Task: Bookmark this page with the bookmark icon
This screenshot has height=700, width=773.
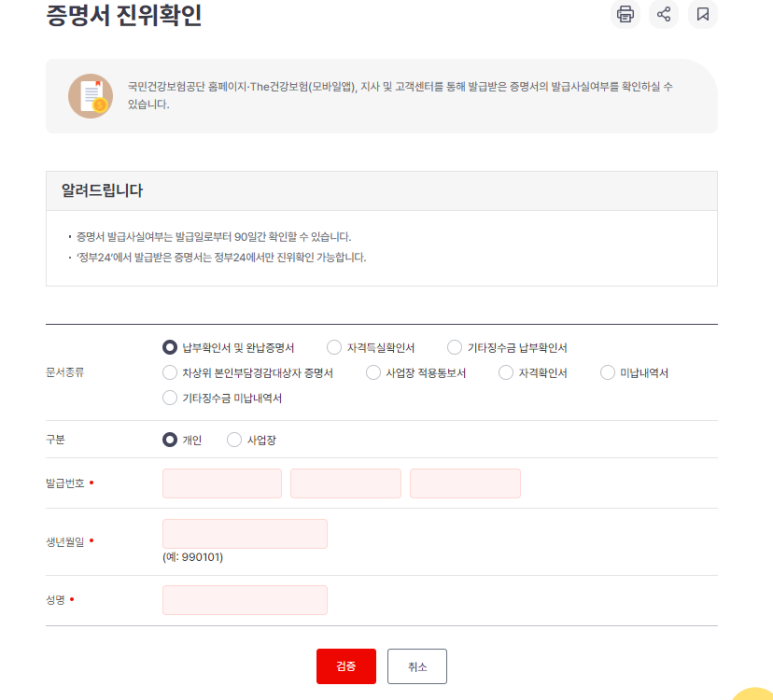Action: [703, 14]
